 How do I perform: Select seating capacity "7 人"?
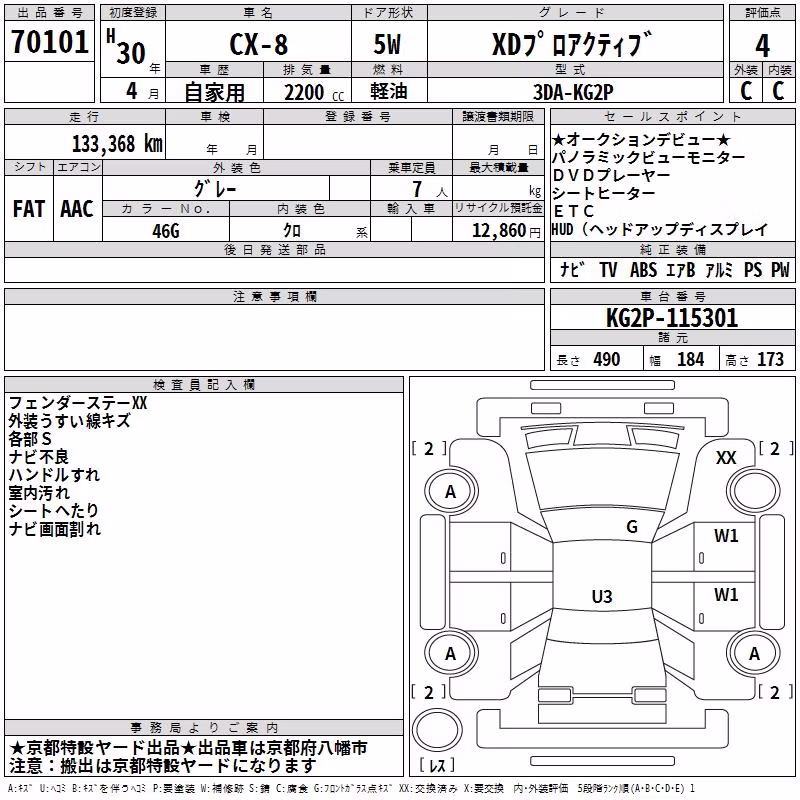pyautogui.click(x=430, y=189)
